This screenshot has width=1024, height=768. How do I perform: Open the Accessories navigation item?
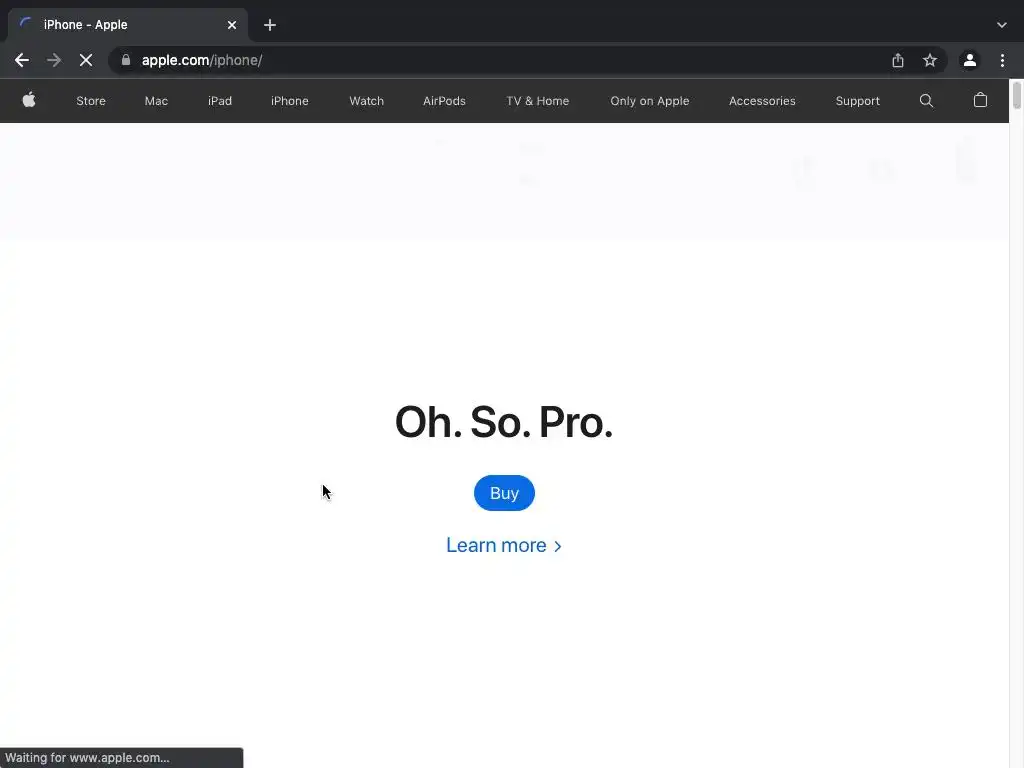coord(762,101)
